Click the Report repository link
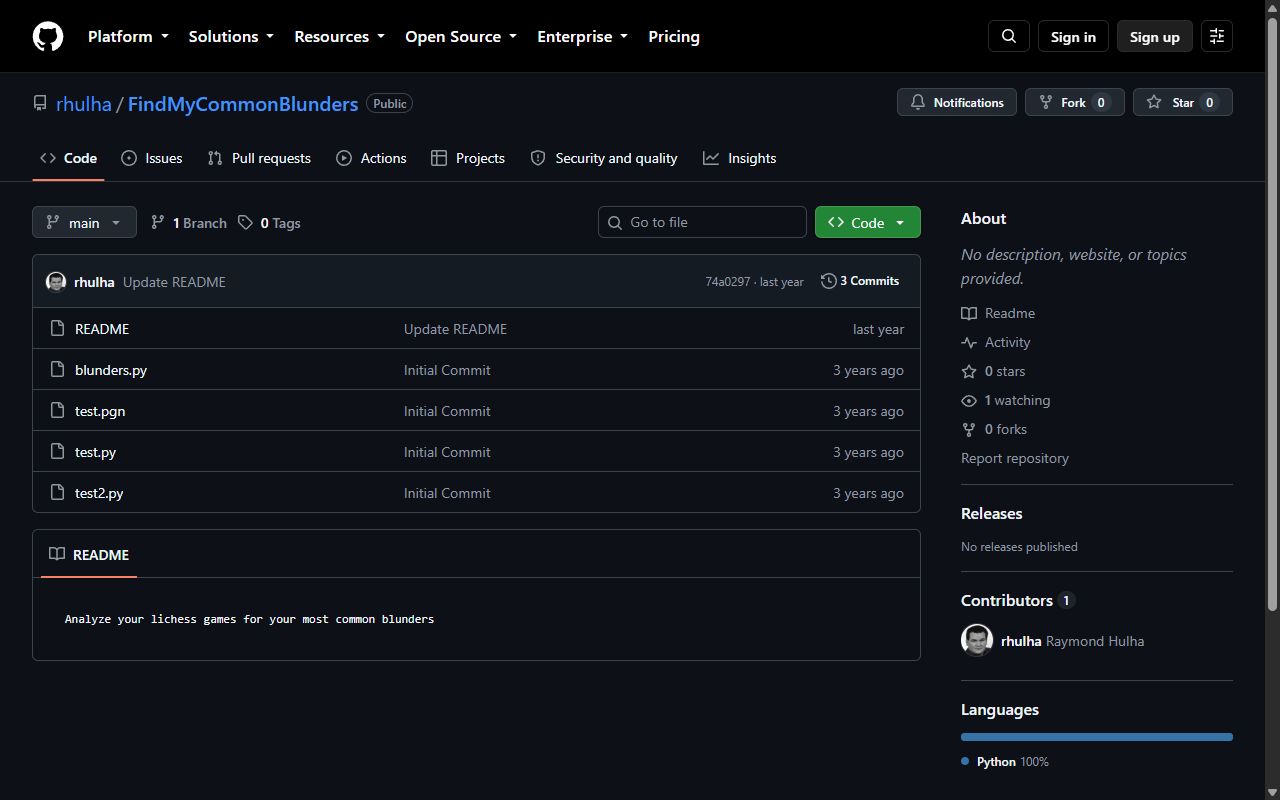The width and height of the screenshot is (1280, 800). click(x=1015, y=458)
